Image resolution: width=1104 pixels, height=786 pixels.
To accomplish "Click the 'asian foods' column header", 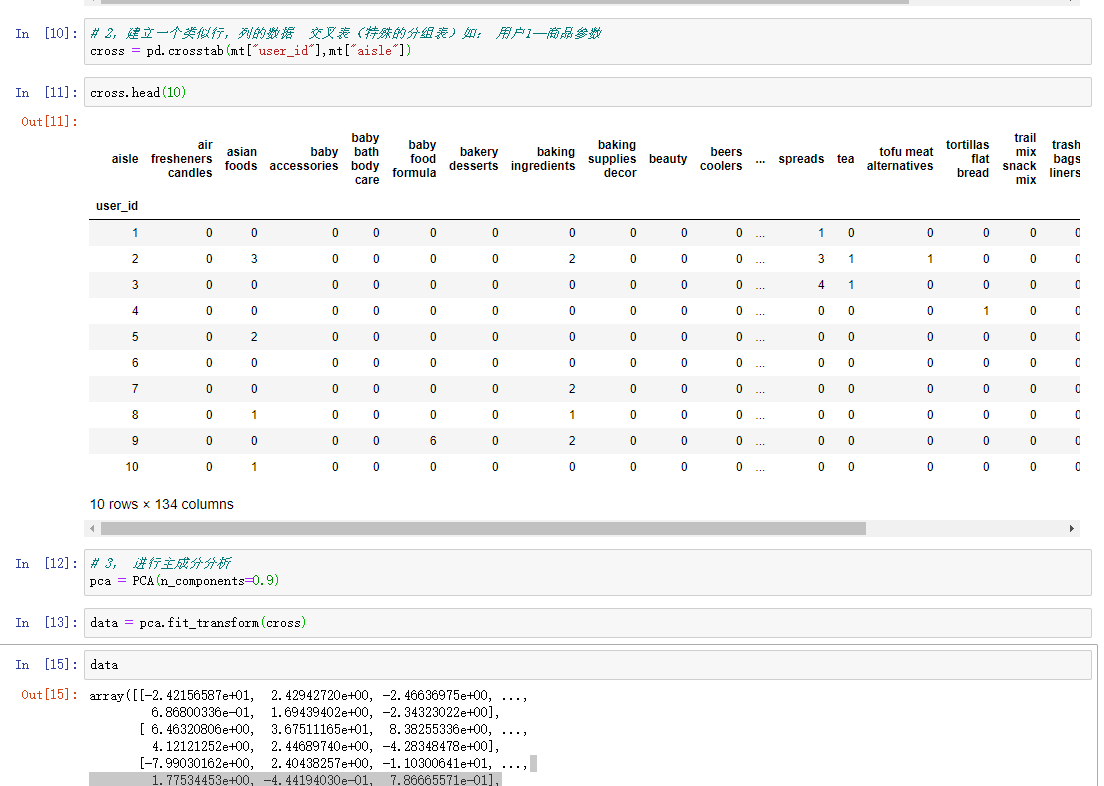I will 241,158.
